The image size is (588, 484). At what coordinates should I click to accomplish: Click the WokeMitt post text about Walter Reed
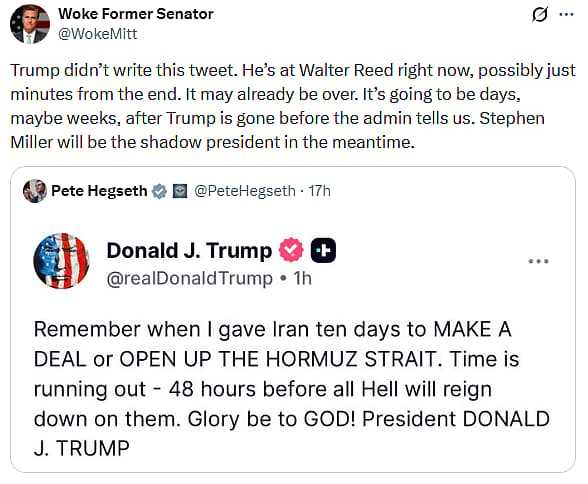click(x=293, y=106)
